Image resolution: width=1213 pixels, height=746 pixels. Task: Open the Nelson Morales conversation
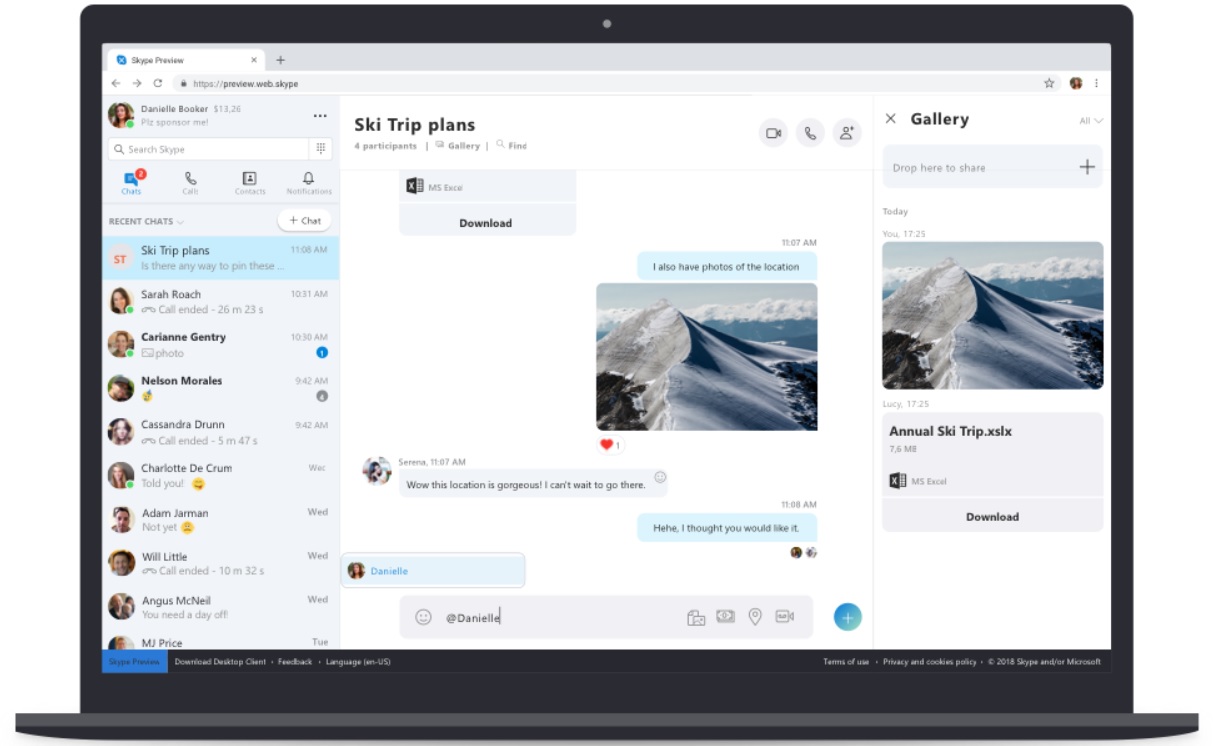220,388
